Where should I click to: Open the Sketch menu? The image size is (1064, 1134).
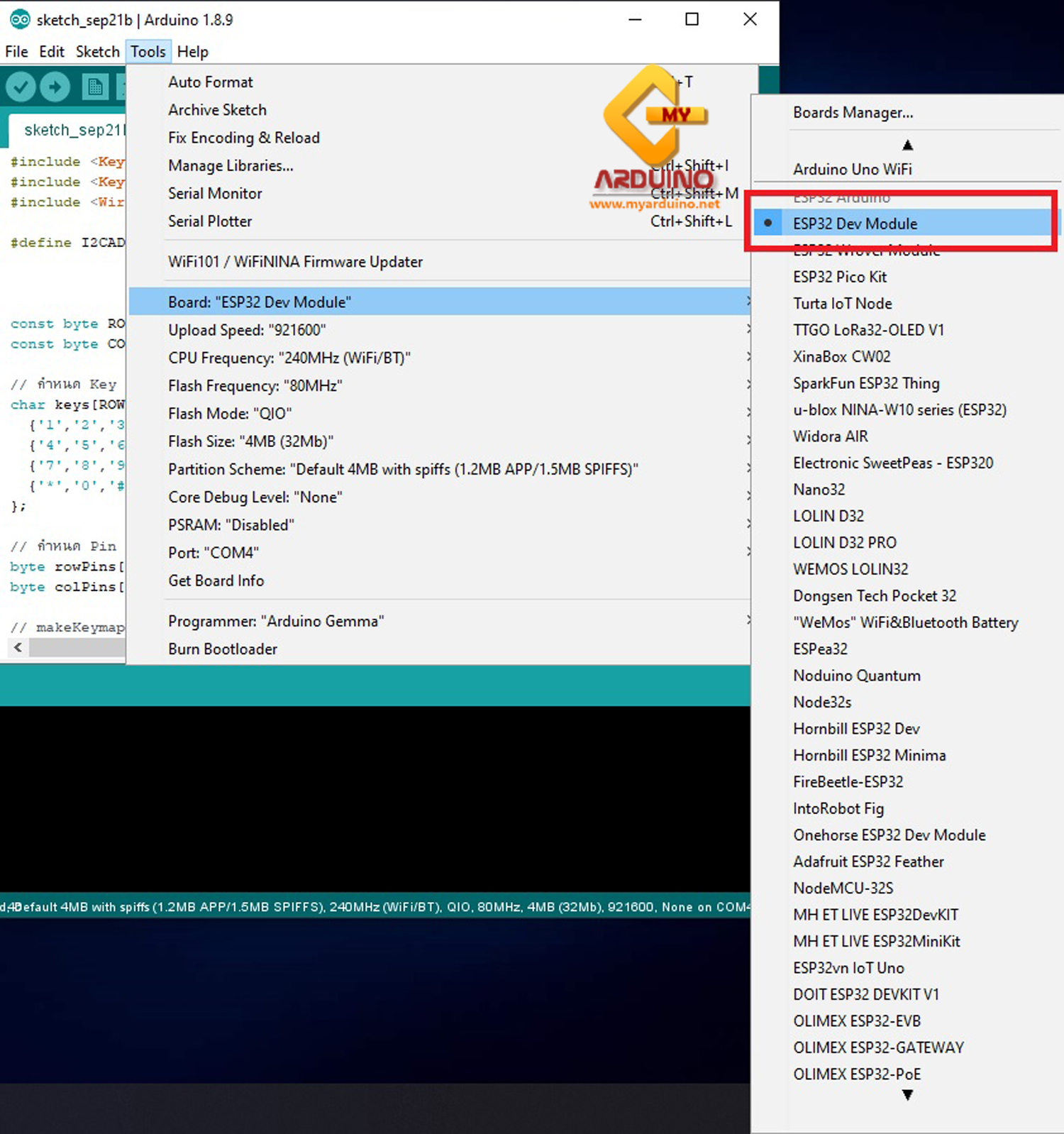pos(97,52)
